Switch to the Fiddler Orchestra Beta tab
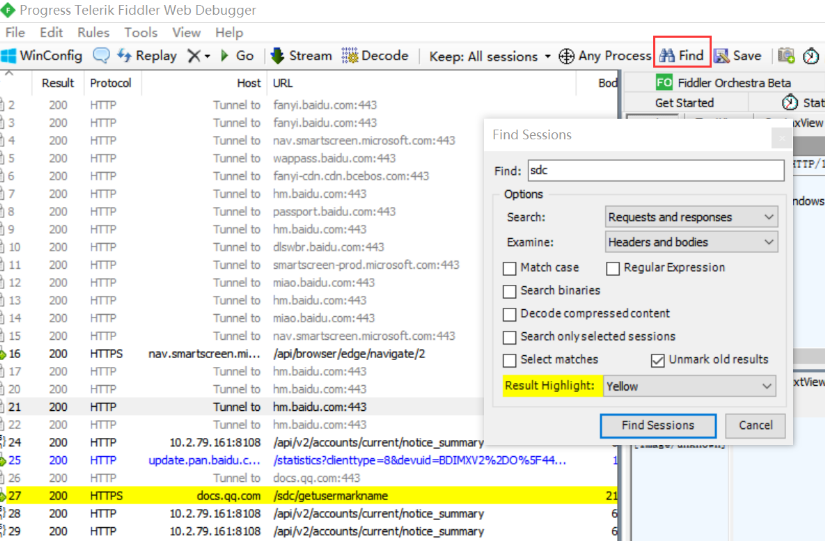 (x=723, y=83)
